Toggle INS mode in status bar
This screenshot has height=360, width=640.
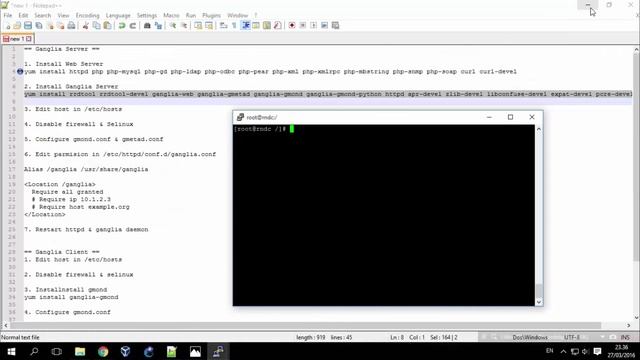coord(625,337)
